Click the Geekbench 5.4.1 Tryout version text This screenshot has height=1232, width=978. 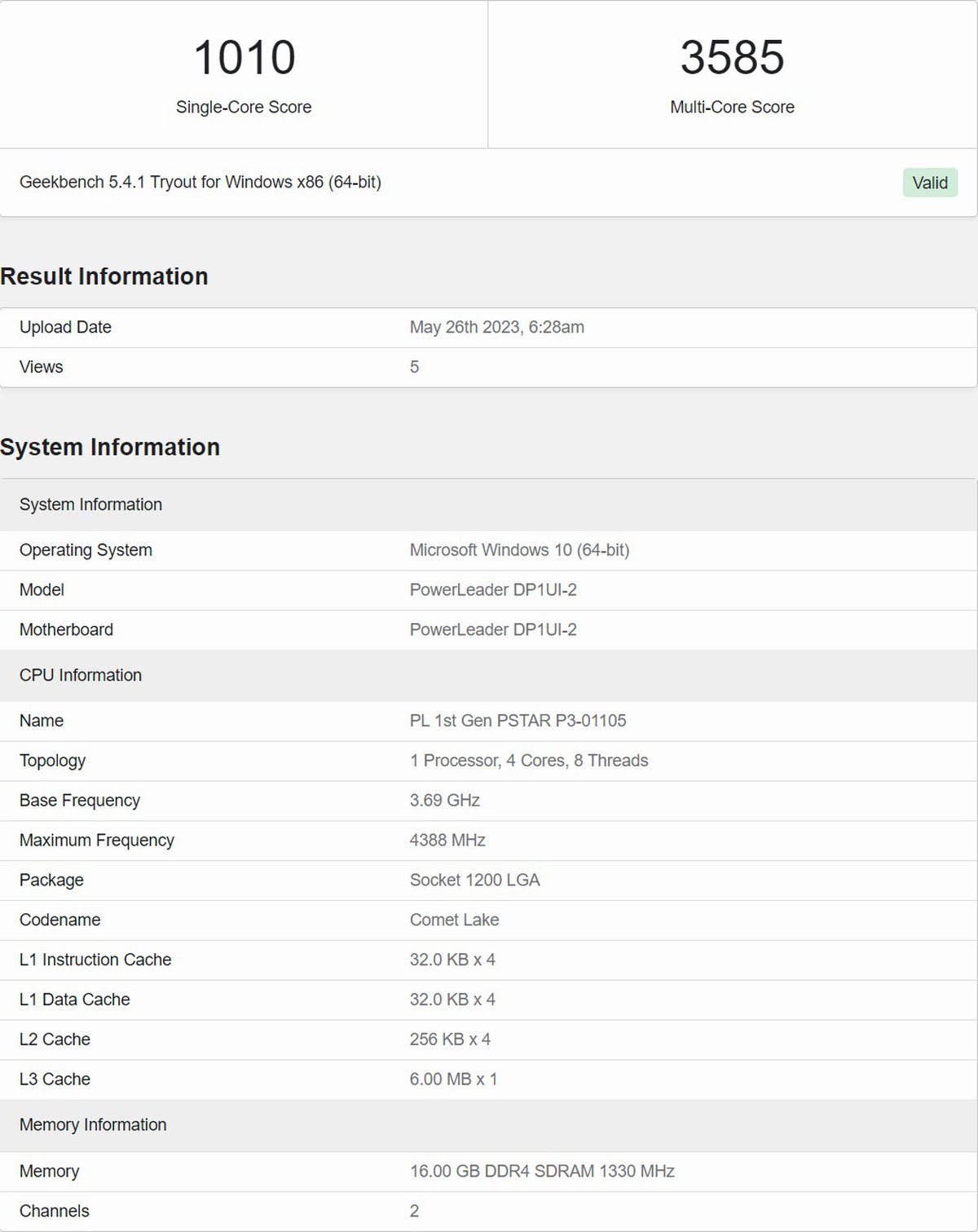pyautogui.click(x=200, y=182)
